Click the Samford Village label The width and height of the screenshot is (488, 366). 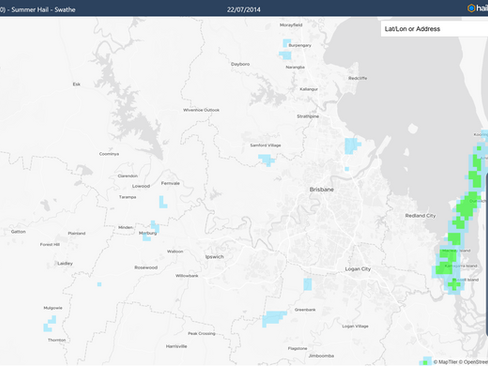coord(265,145)
